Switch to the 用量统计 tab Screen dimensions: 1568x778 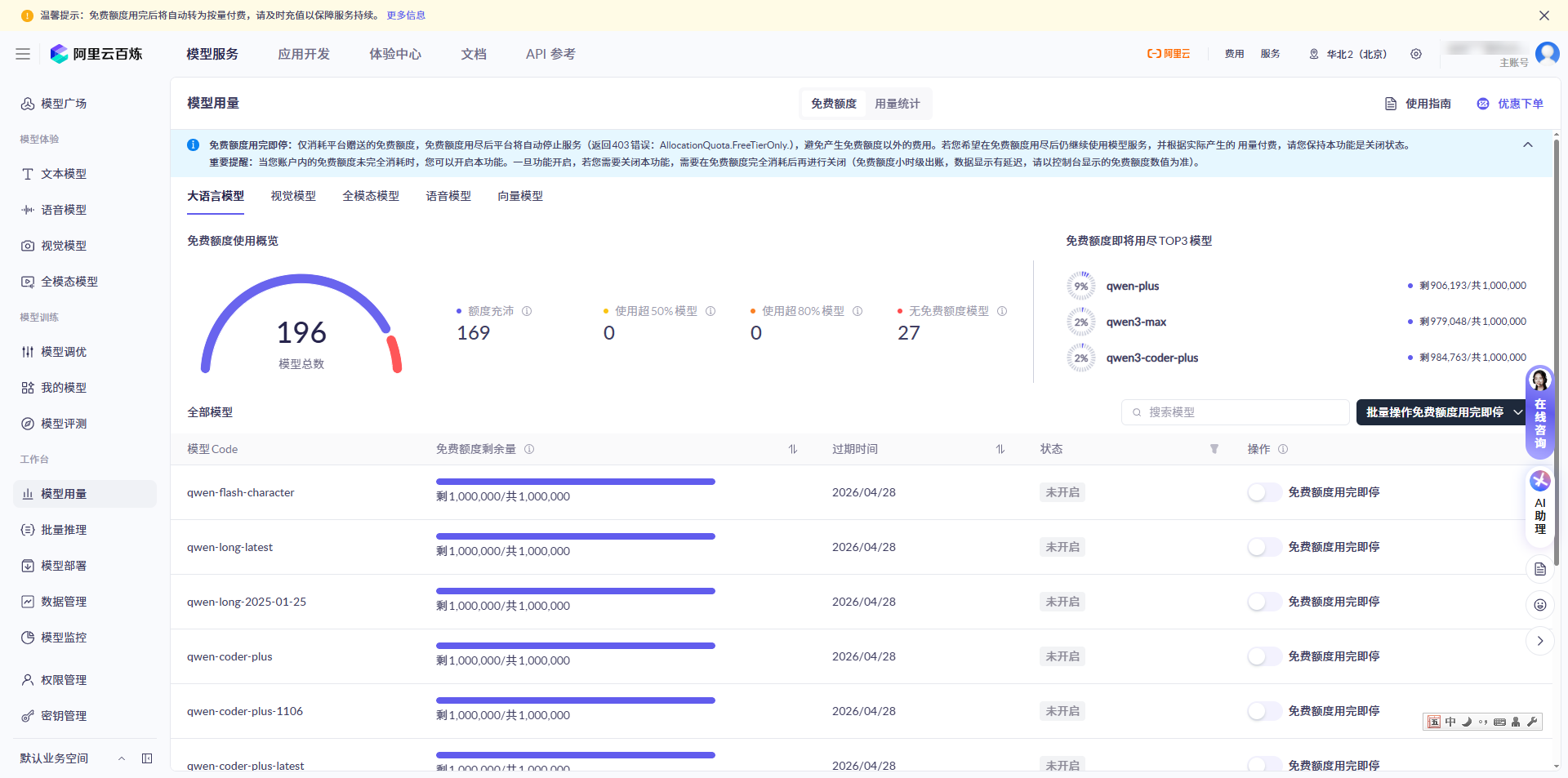coord(897,104)
